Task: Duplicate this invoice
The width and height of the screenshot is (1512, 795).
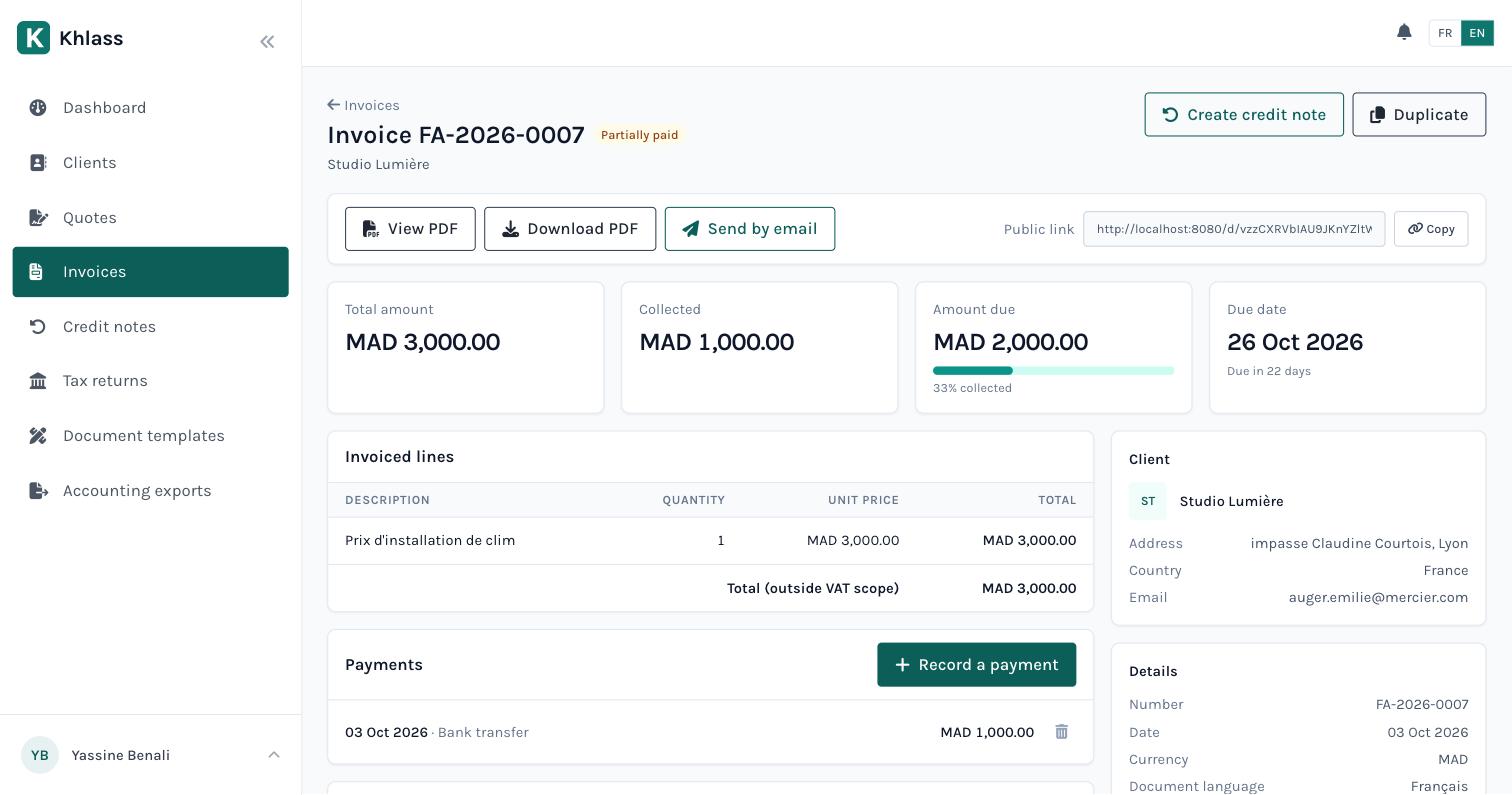Action: (x=1419, y=115)
